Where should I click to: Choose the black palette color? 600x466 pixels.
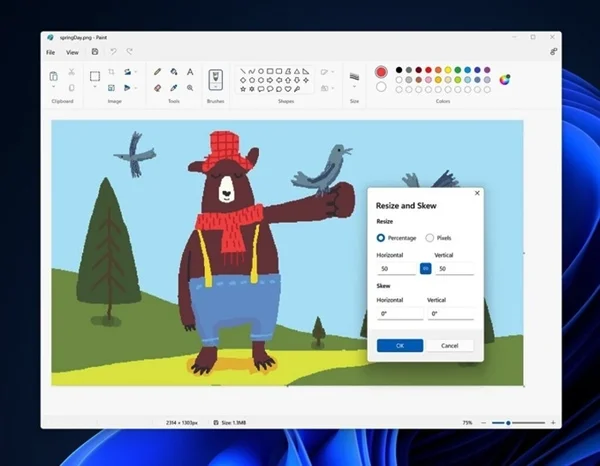(399, 70)
